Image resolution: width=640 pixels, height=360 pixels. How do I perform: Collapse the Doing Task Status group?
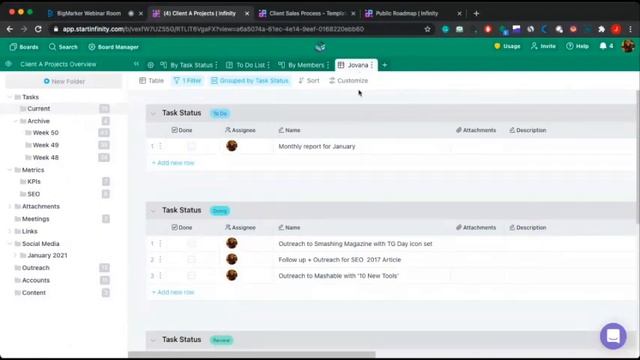pos(153,211)
